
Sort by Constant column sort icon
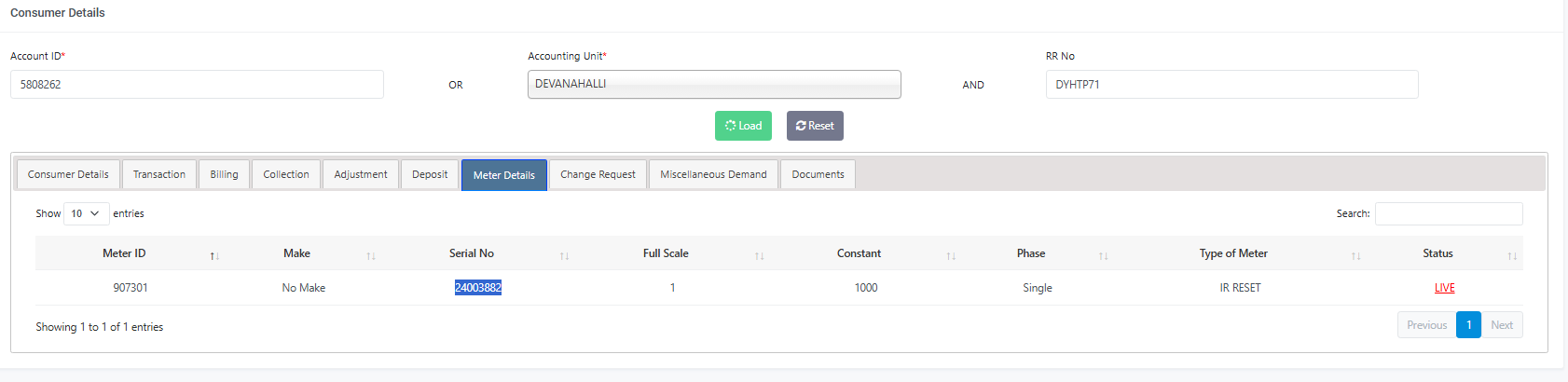point(951,255)
